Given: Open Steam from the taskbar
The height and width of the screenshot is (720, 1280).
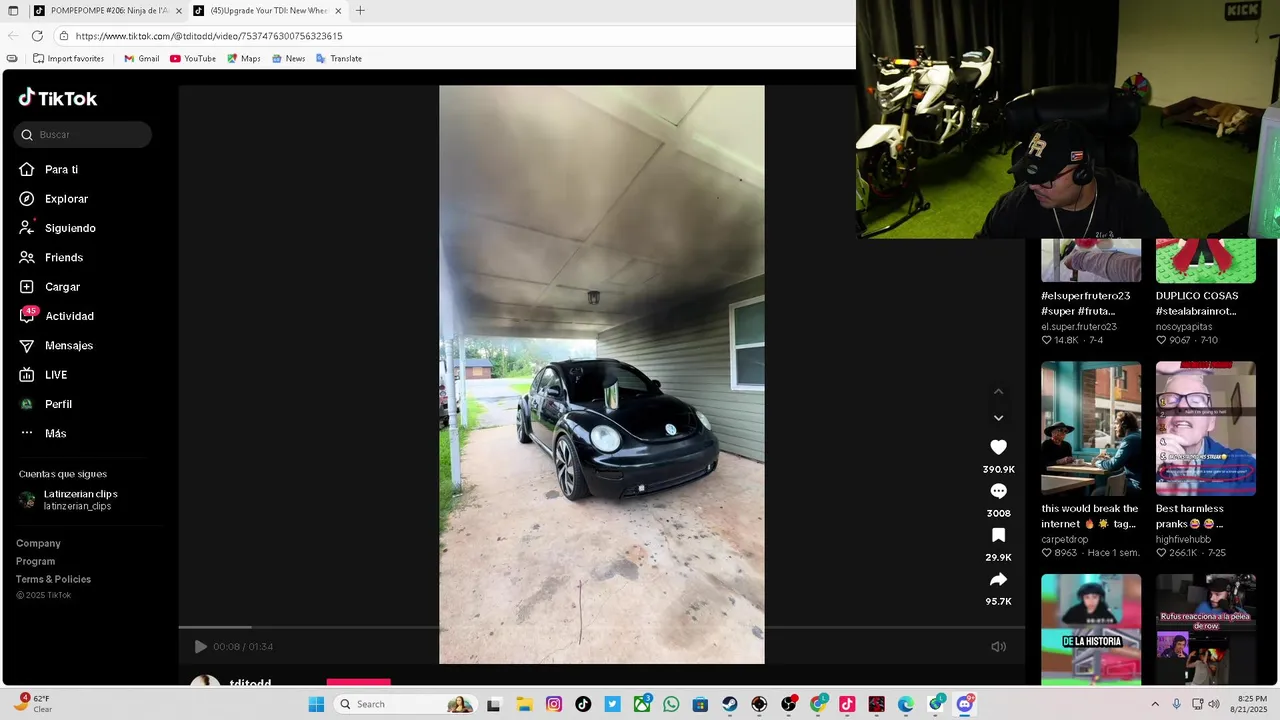Looking at the screenshot, I should tap(730, 704).
